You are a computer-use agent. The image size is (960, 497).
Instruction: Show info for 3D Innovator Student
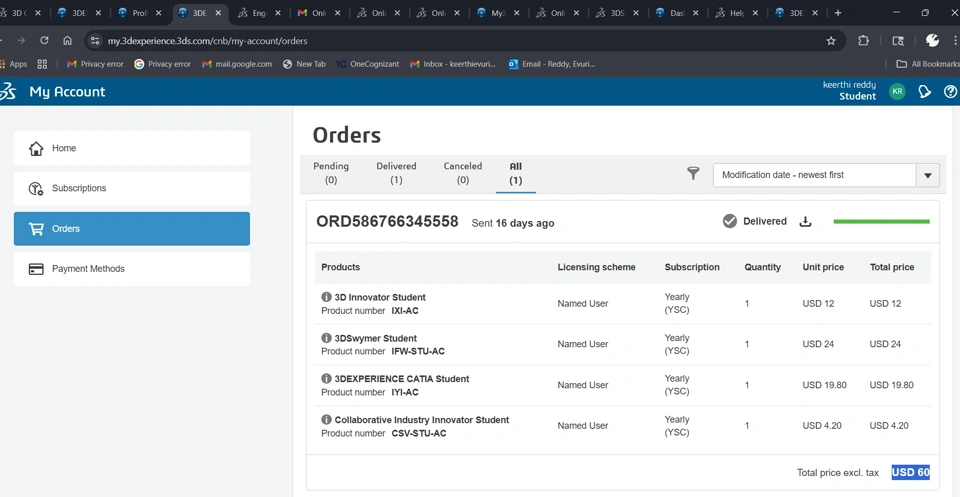click(326, 297)
